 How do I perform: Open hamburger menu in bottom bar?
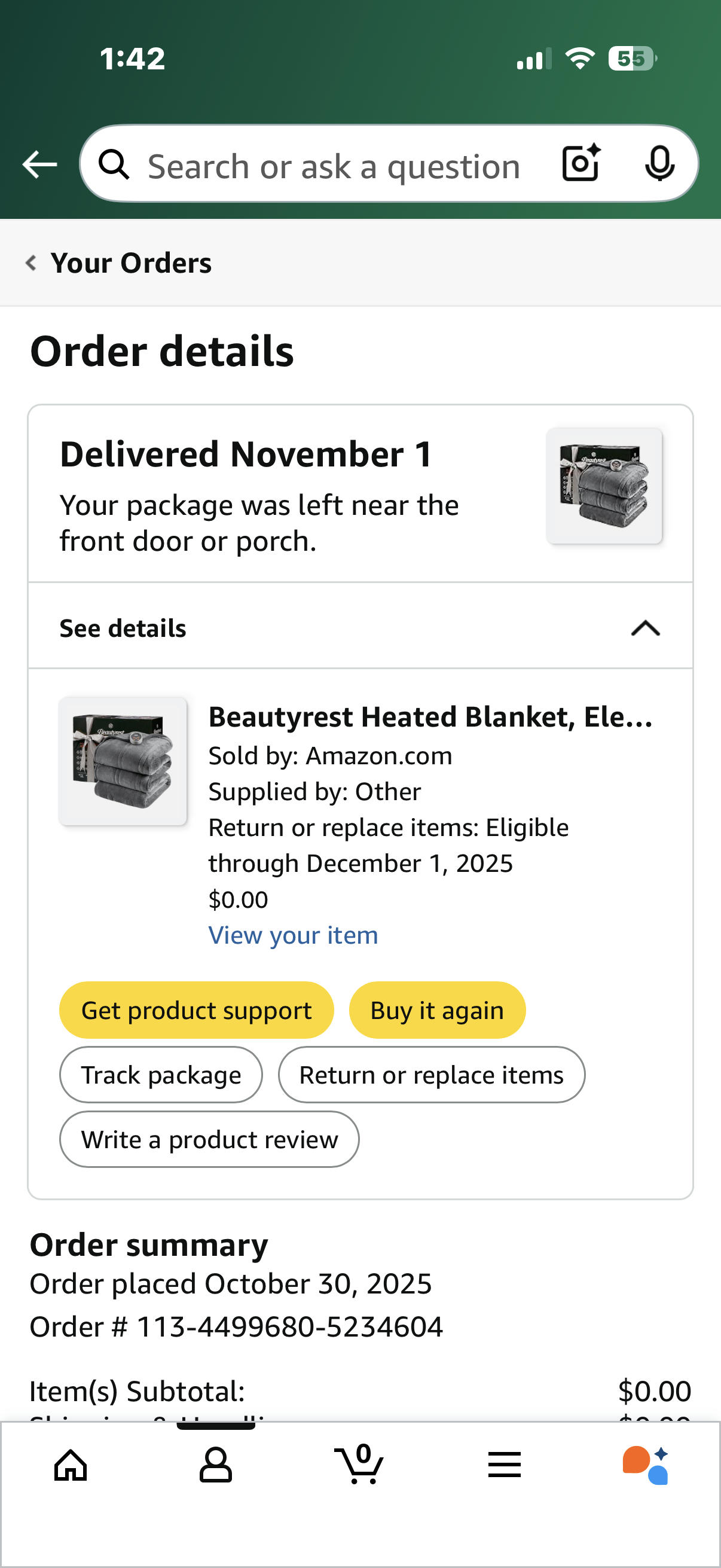505,1465
